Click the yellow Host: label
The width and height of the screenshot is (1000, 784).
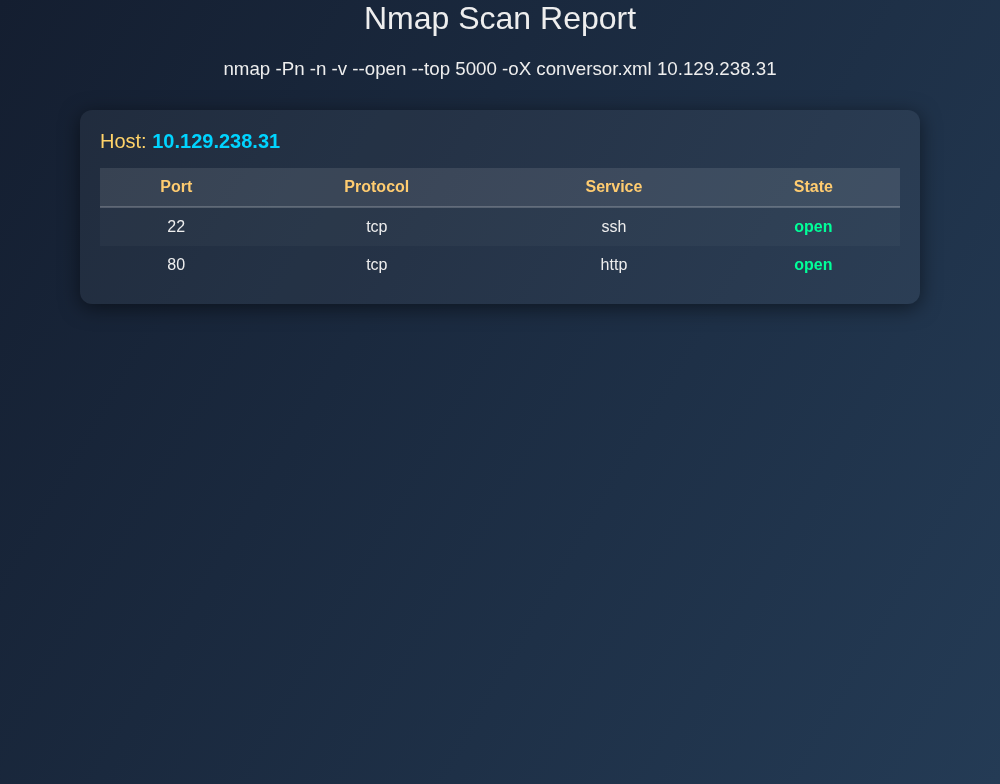click(123, 141)
